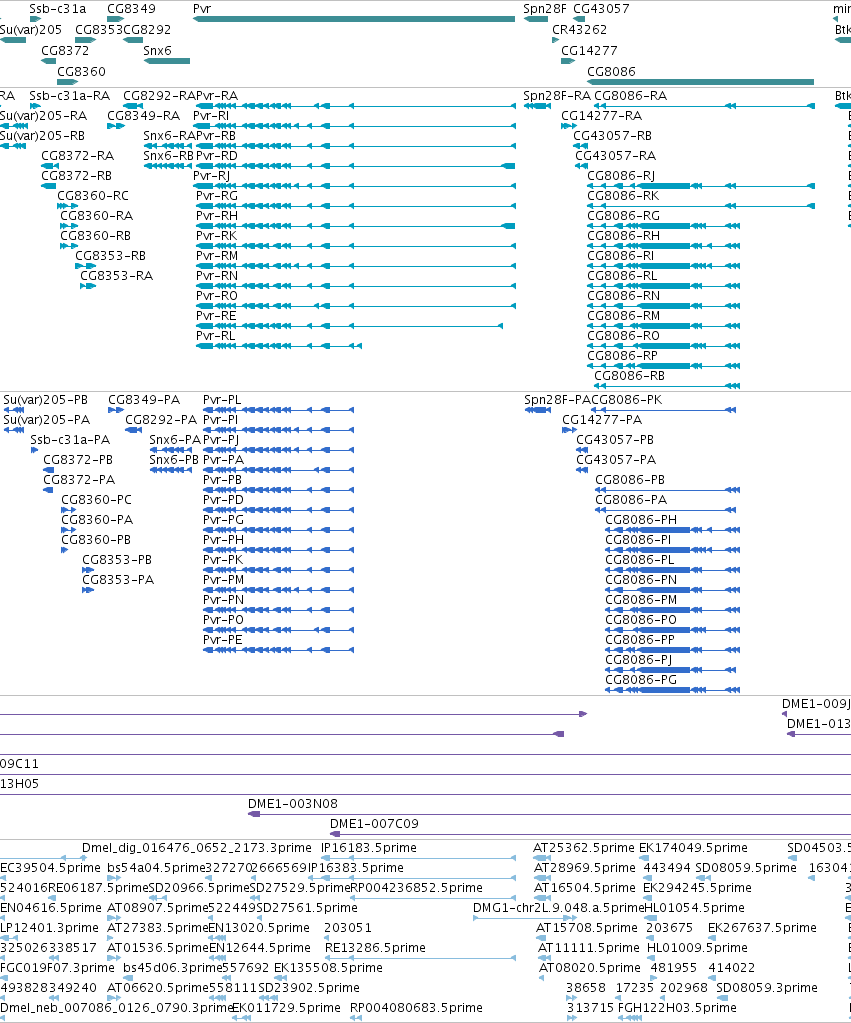Click the SD27561.5prime EST label
Image resolution: width=851 pixels, height=1023 pixels.
(x=307, y=908)
